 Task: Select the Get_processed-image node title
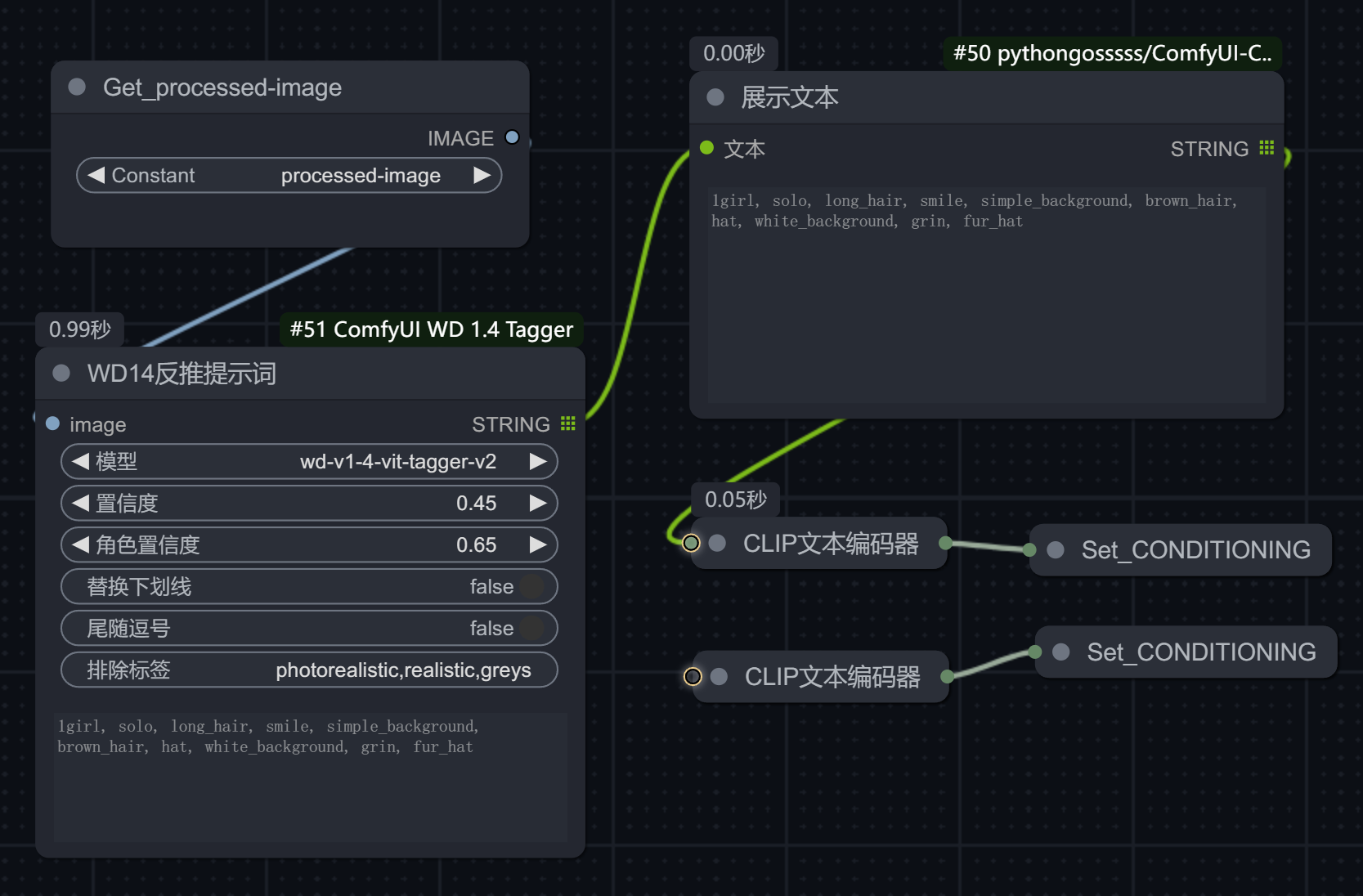[222, 87]
